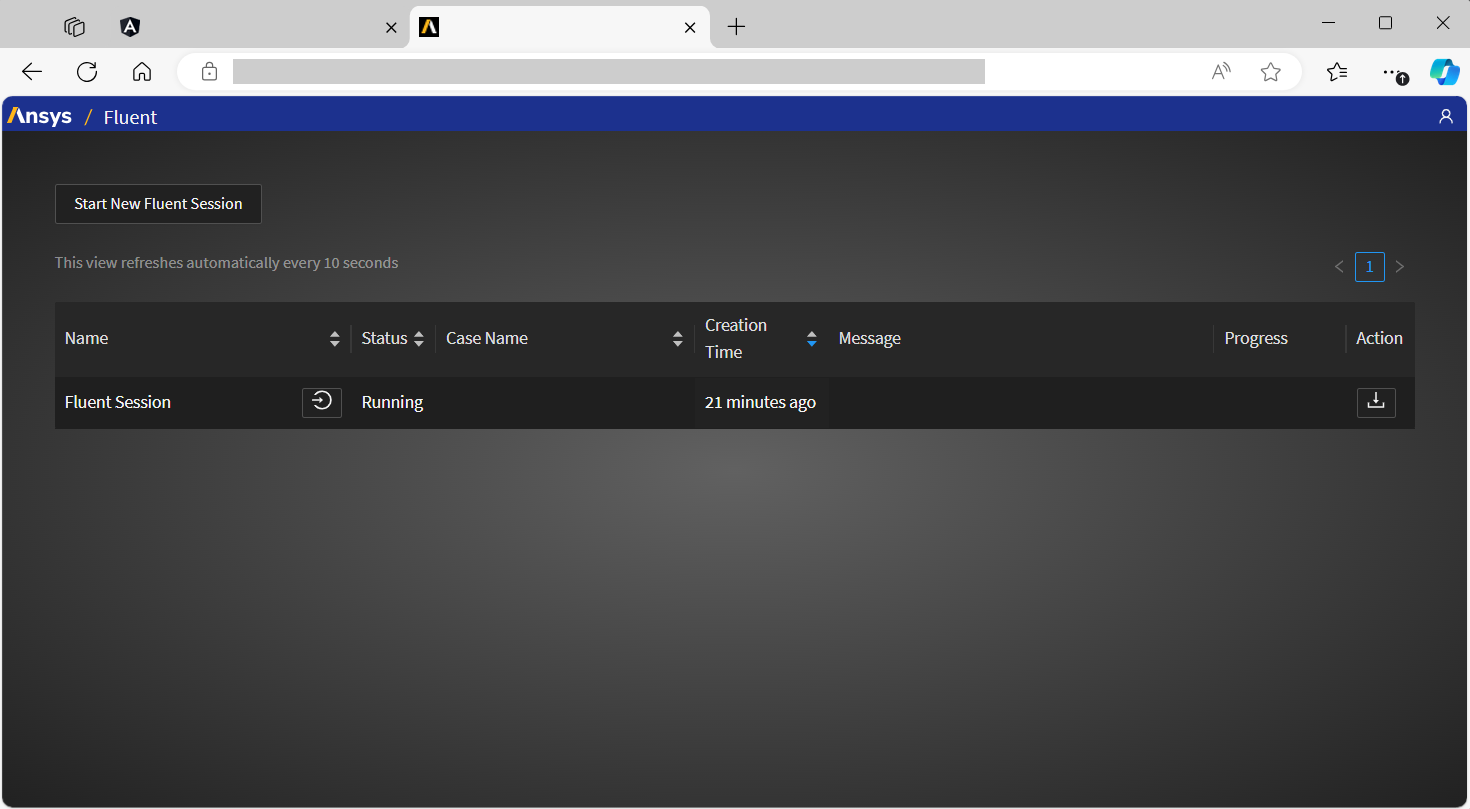Click the Ansys logo in the top bar
1470x809 pixels.
40,116
